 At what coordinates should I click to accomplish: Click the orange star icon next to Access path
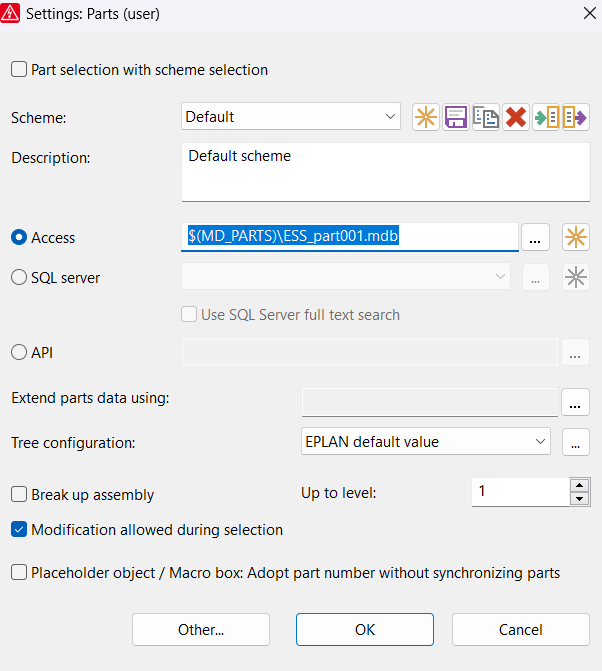[575, 237]
